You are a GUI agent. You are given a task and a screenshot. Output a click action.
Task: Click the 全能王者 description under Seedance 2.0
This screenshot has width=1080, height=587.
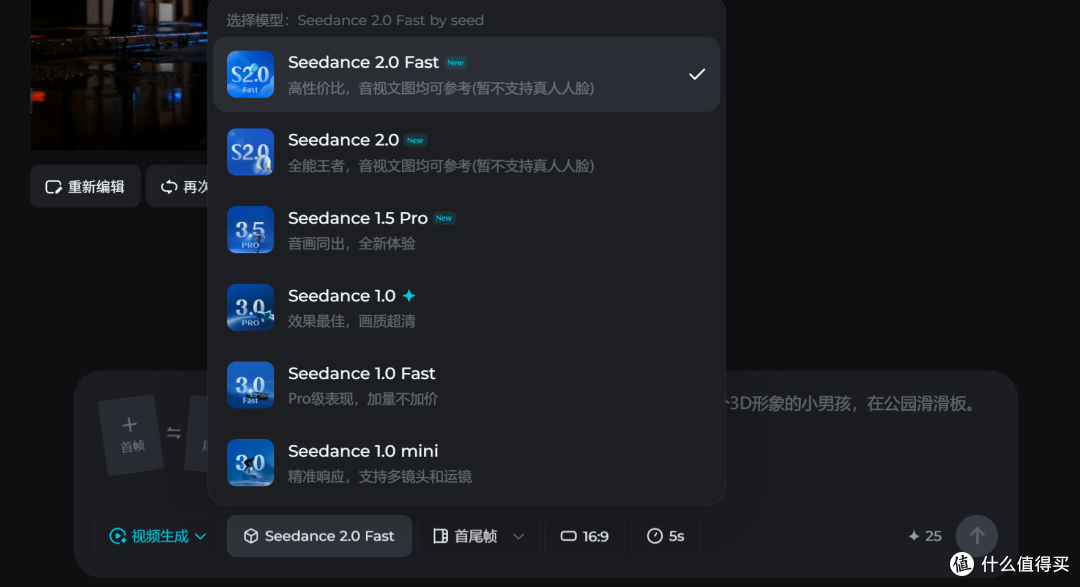(x=441, y=166)
